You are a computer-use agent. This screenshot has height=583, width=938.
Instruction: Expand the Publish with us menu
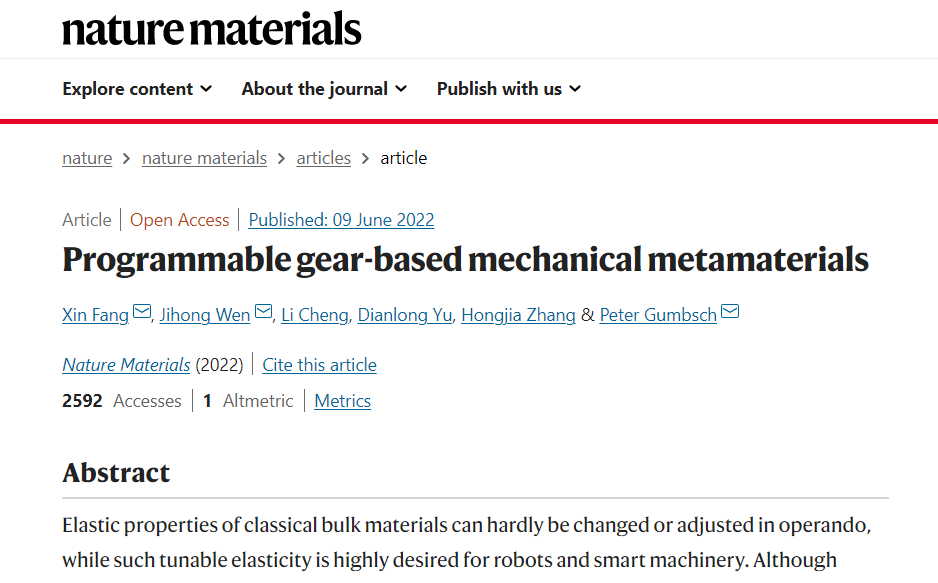508,89
